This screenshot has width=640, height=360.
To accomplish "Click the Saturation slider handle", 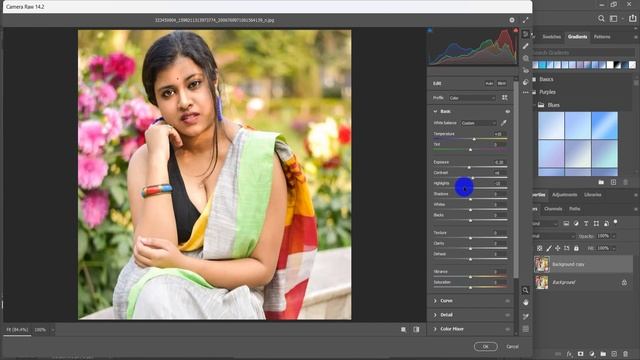I will point(470,287).
